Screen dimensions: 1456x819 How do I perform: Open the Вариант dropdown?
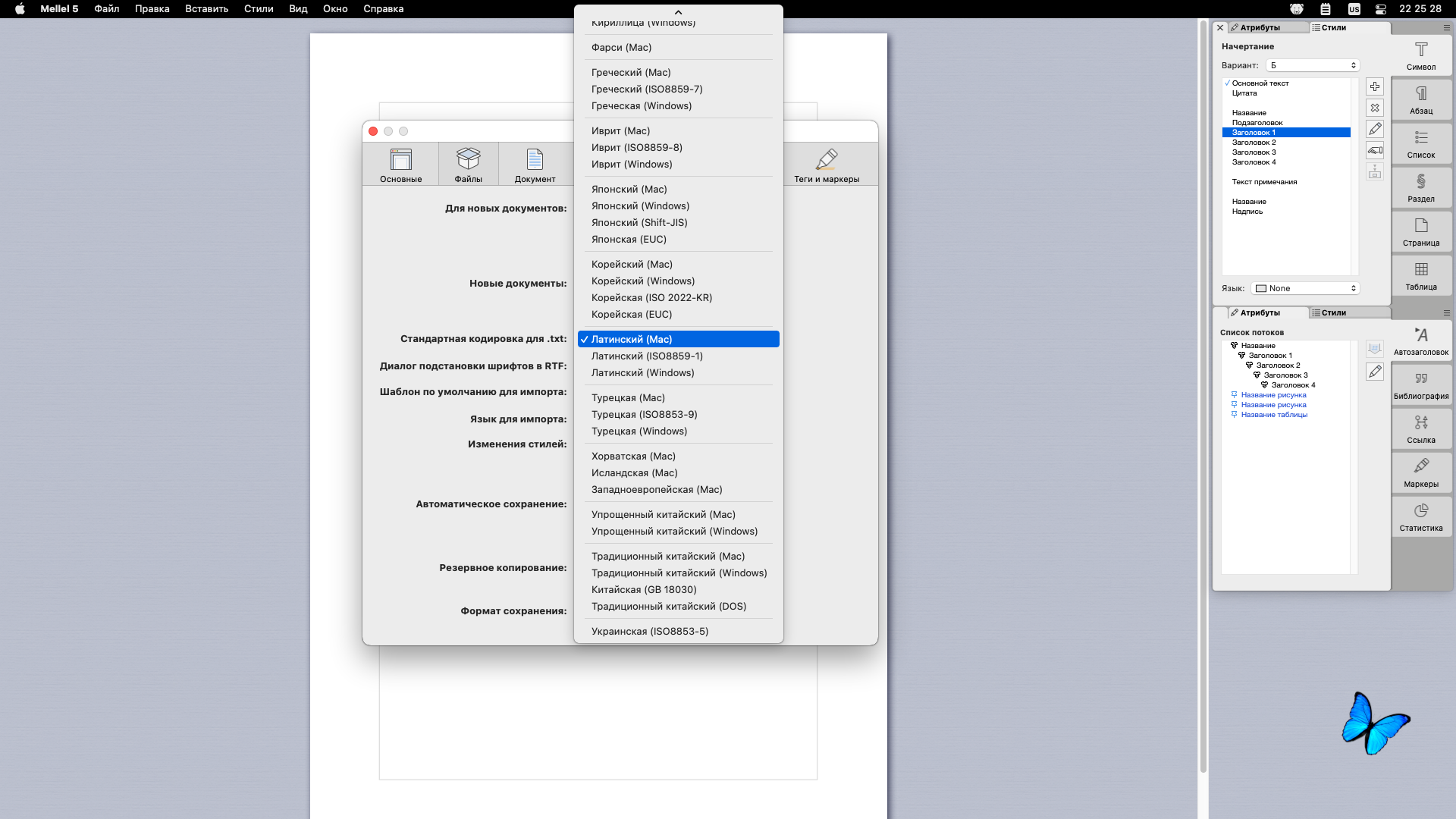(1313, 65)
